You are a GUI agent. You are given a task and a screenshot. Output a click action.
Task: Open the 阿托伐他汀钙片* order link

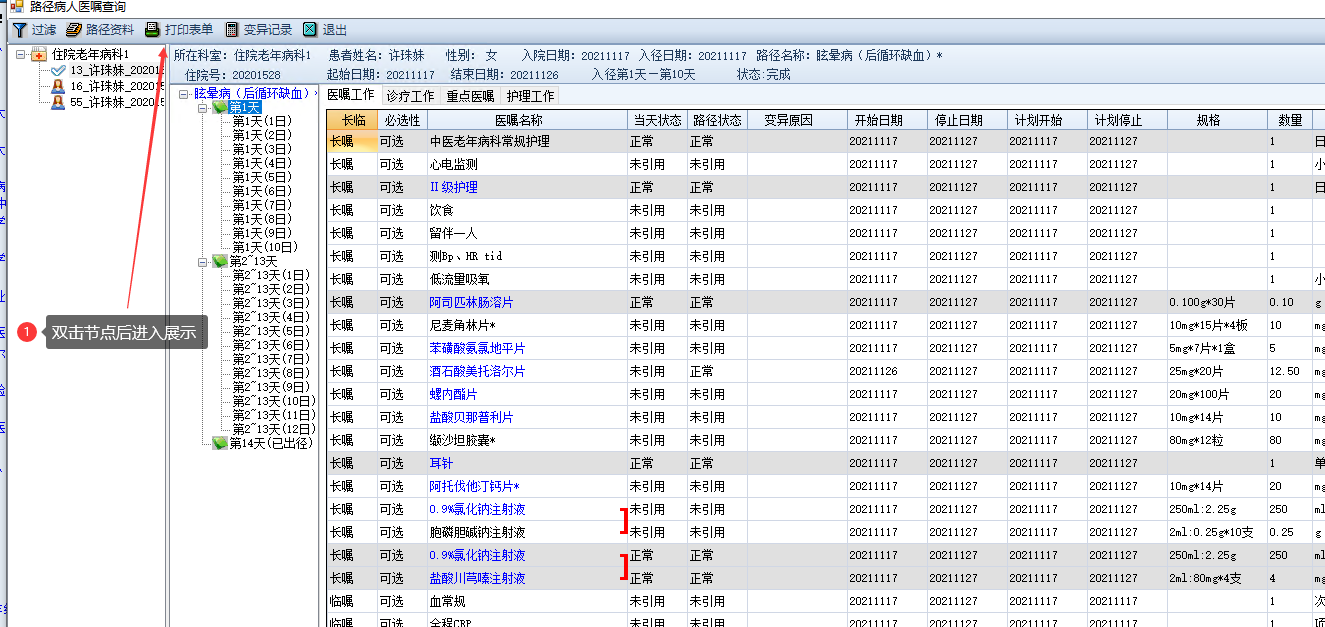tap(475, 486)
